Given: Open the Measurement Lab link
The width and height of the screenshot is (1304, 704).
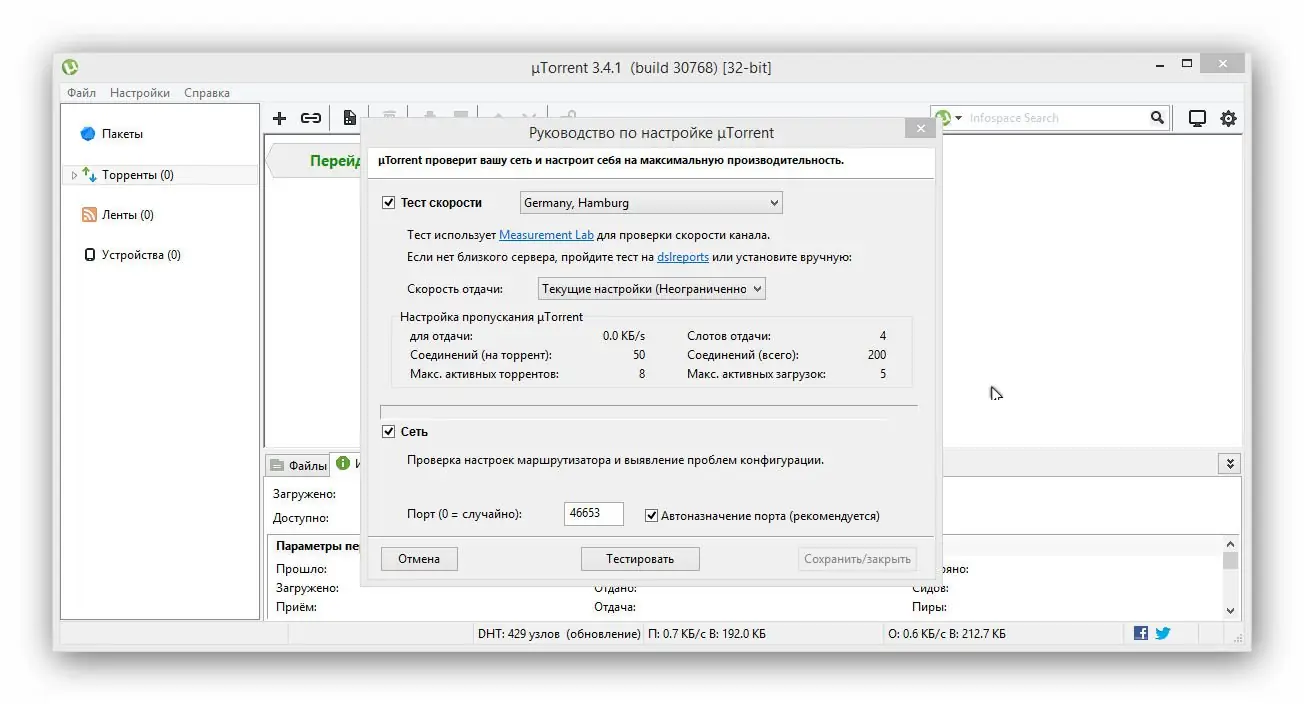Looking at the screenshot, I should point(546,235).
